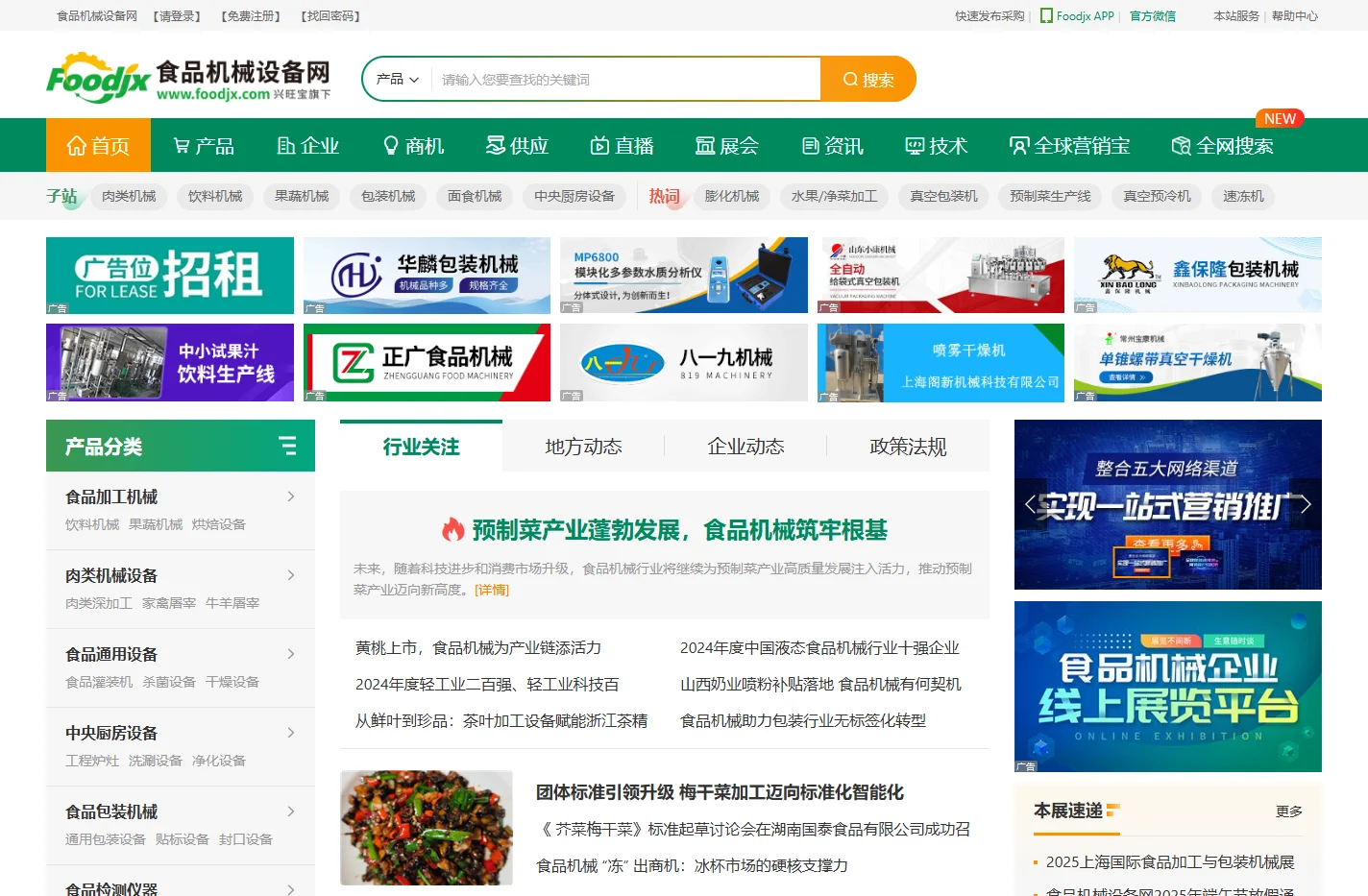
Task: Click the exhibition icon beside 展会
Action: click(x=705, y=146)
